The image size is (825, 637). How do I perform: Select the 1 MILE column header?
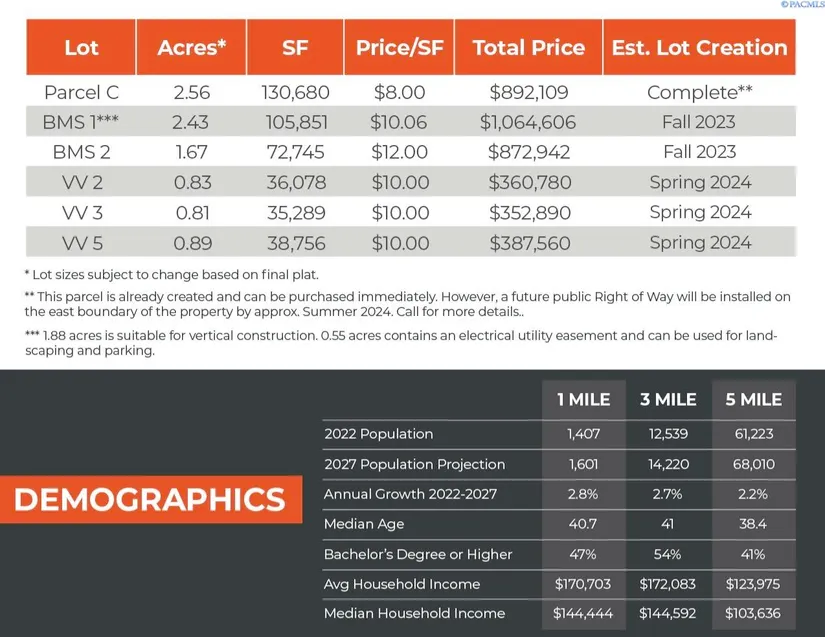[x=583, y=400]
